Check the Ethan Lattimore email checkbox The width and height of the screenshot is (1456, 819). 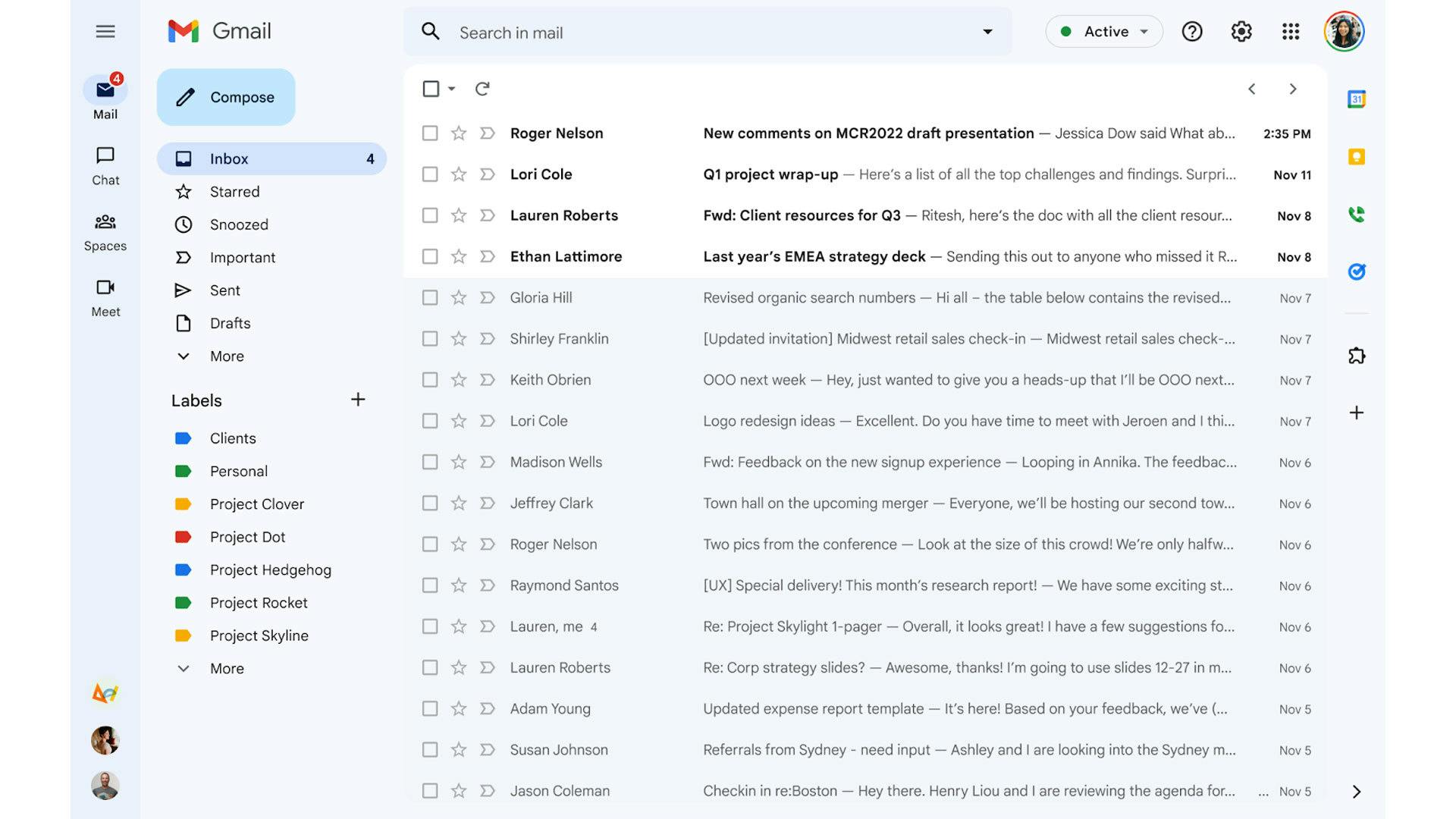pyautogui.click(x=430, y=257)
